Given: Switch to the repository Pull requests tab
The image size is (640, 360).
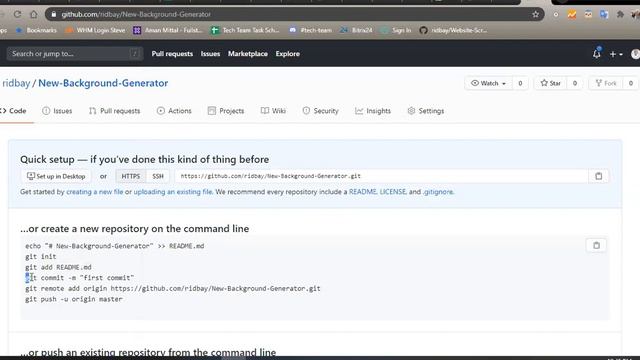Looking at the screenshot, I should [114, 111].
